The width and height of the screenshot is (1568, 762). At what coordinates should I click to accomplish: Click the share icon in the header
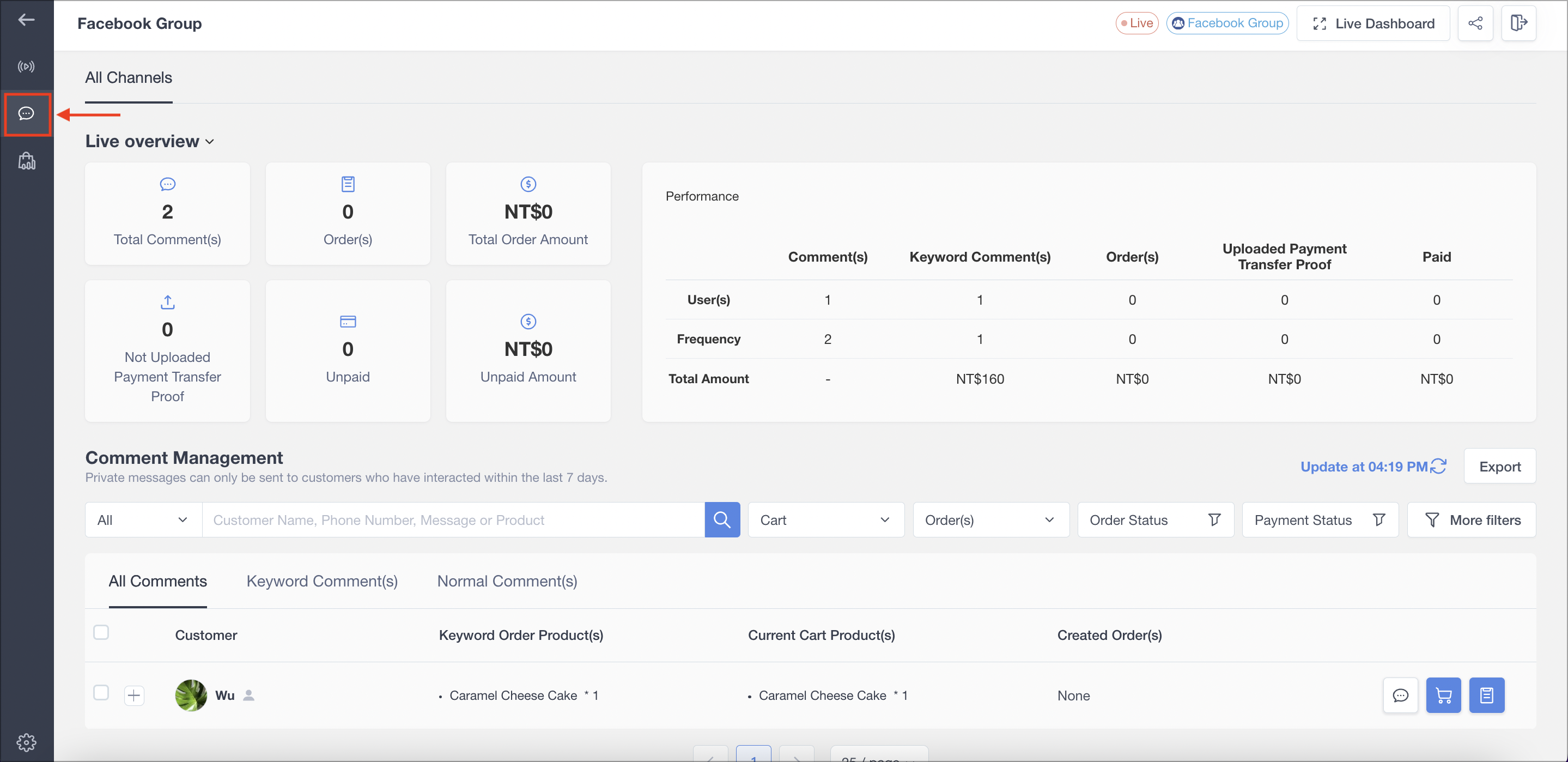tap(1475, 23)
